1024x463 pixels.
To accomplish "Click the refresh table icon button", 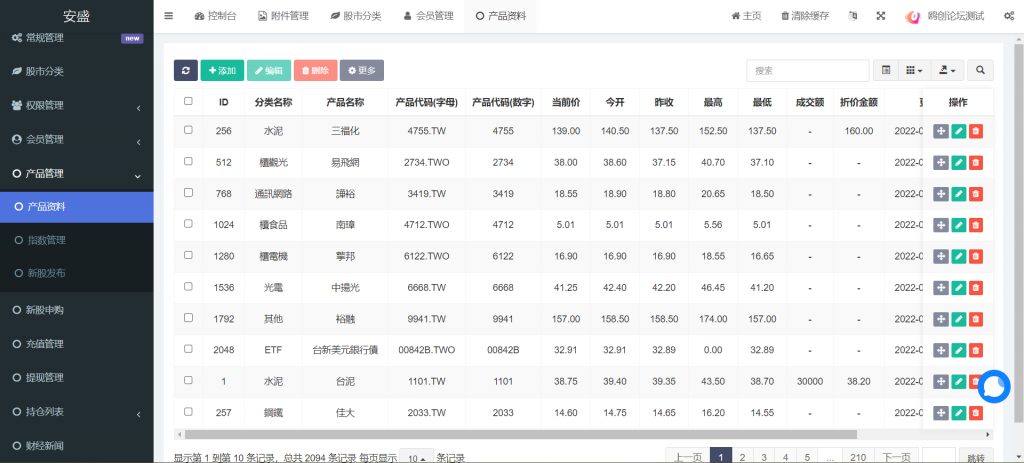I will pos(185,71).
